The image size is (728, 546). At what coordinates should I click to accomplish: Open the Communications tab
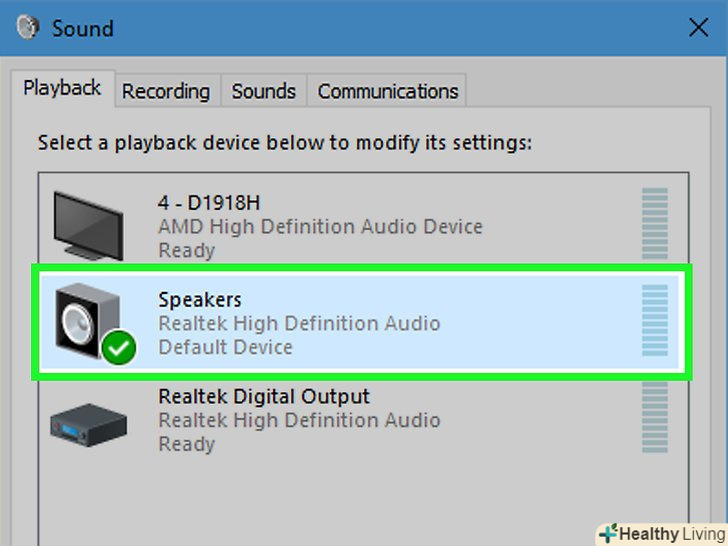387,91
